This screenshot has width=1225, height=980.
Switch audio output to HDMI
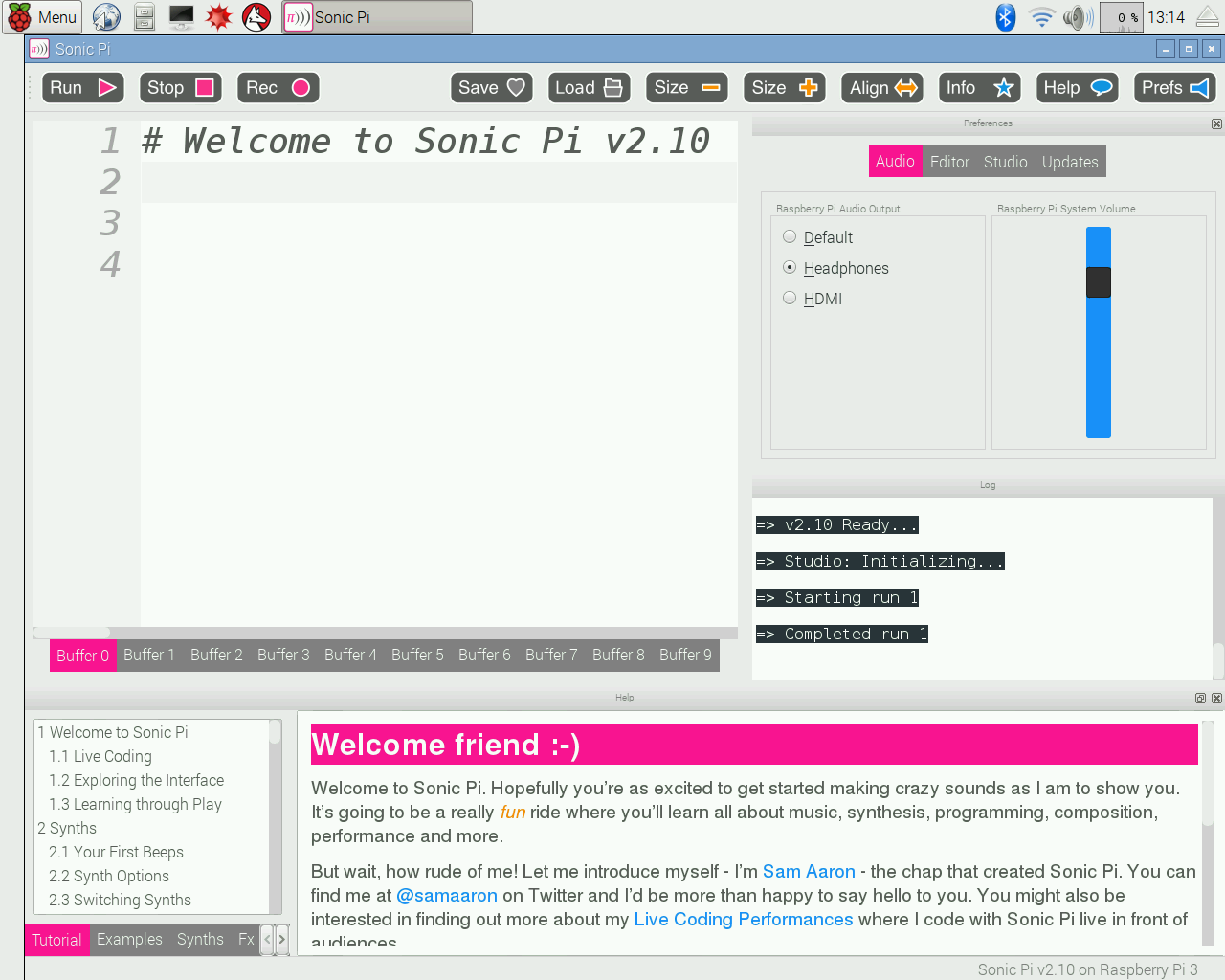(x=790, y=298)
